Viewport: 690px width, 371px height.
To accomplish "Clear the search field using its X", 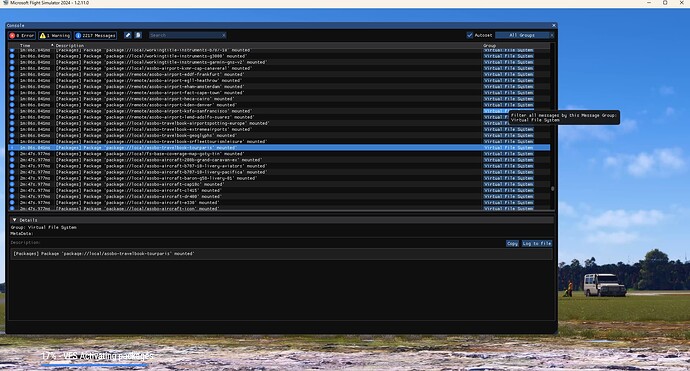I will 224,35.
